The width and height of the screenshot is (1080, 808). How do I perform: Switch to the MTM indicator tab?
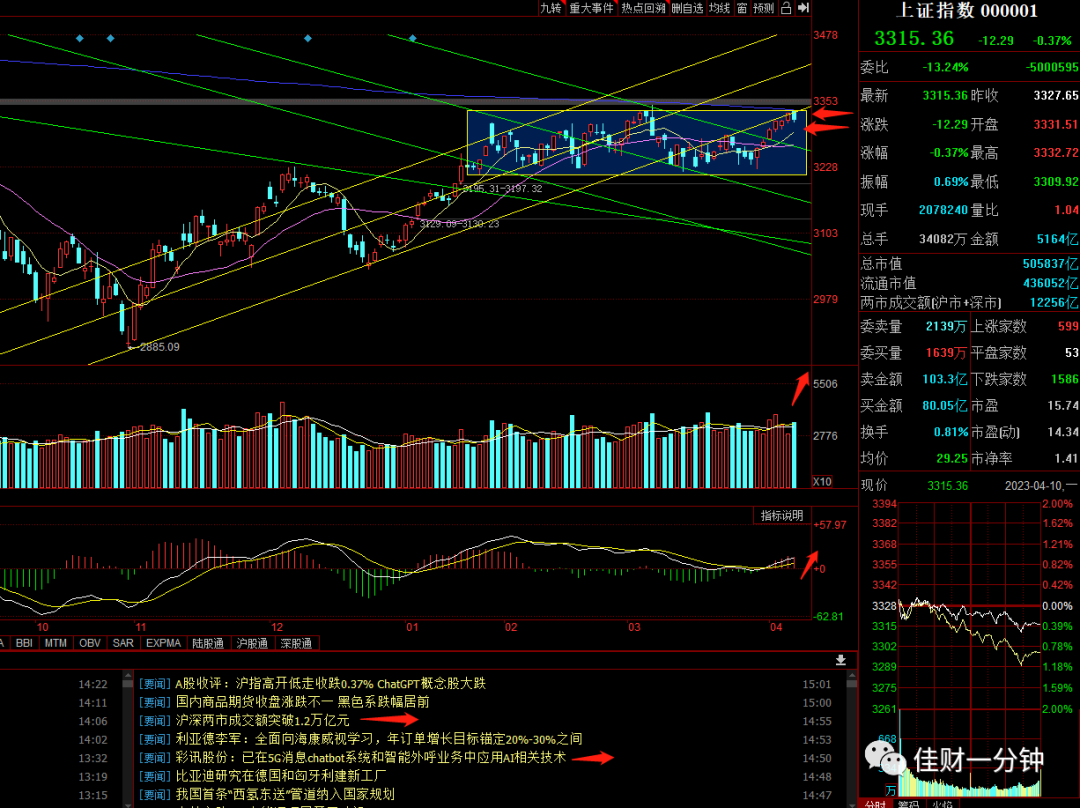click(56, 643)
